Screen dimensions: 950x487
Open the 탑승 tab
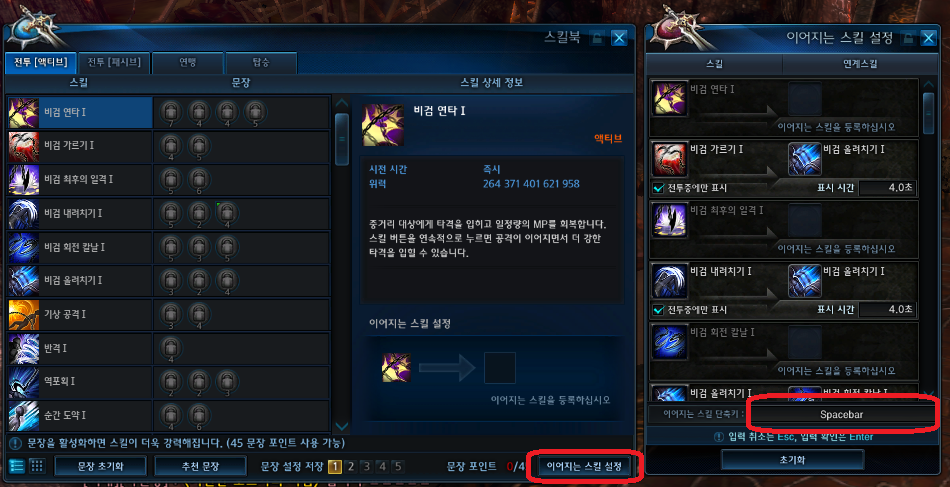tap(261, 62)
